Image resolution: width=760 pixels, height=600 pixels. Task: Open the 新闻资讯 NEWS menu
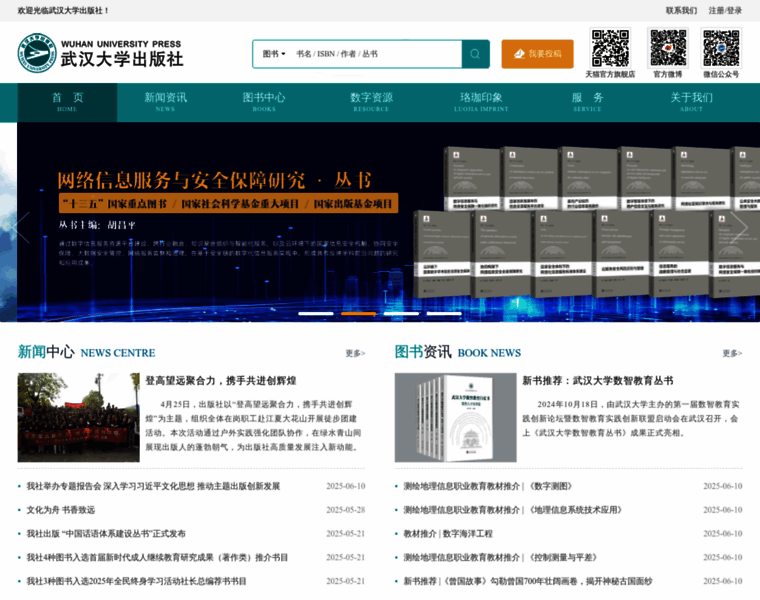point(165,102)
